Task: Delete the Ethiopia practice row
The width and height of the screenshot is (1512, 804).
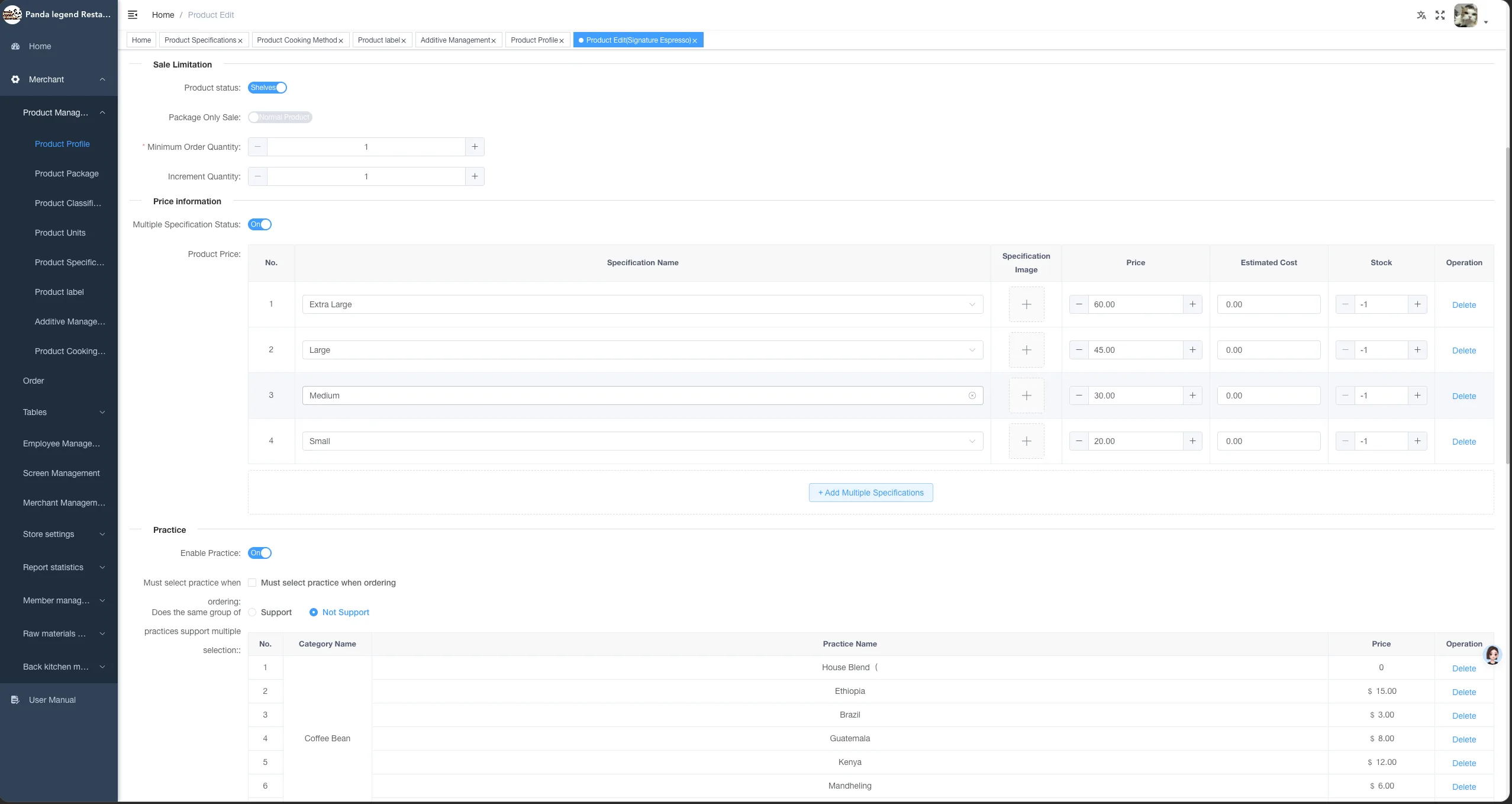Action: pos(1463,692)
